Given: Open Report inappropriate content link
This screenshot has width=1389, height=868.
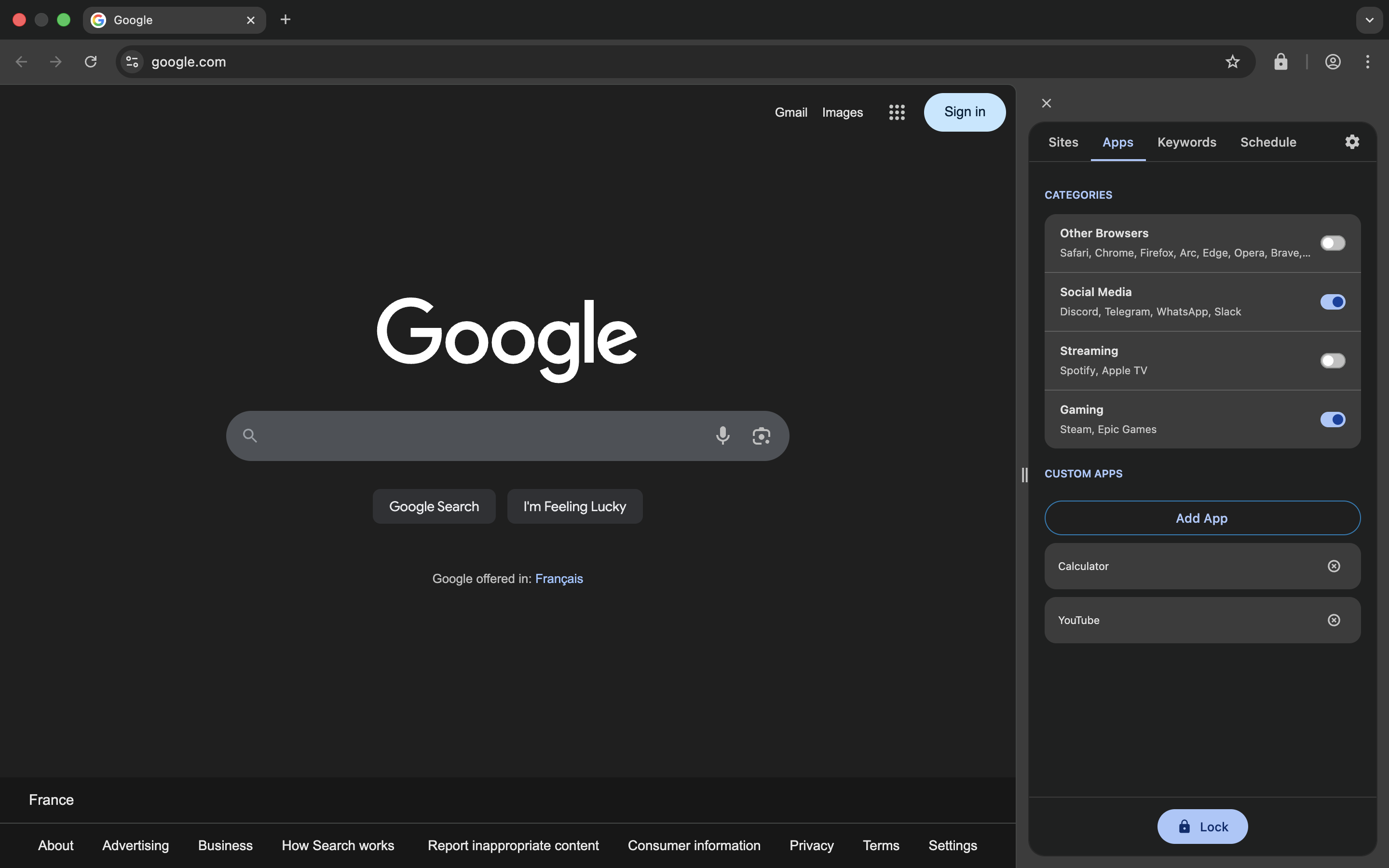Looking at the screenshot, I should (513, 846).
